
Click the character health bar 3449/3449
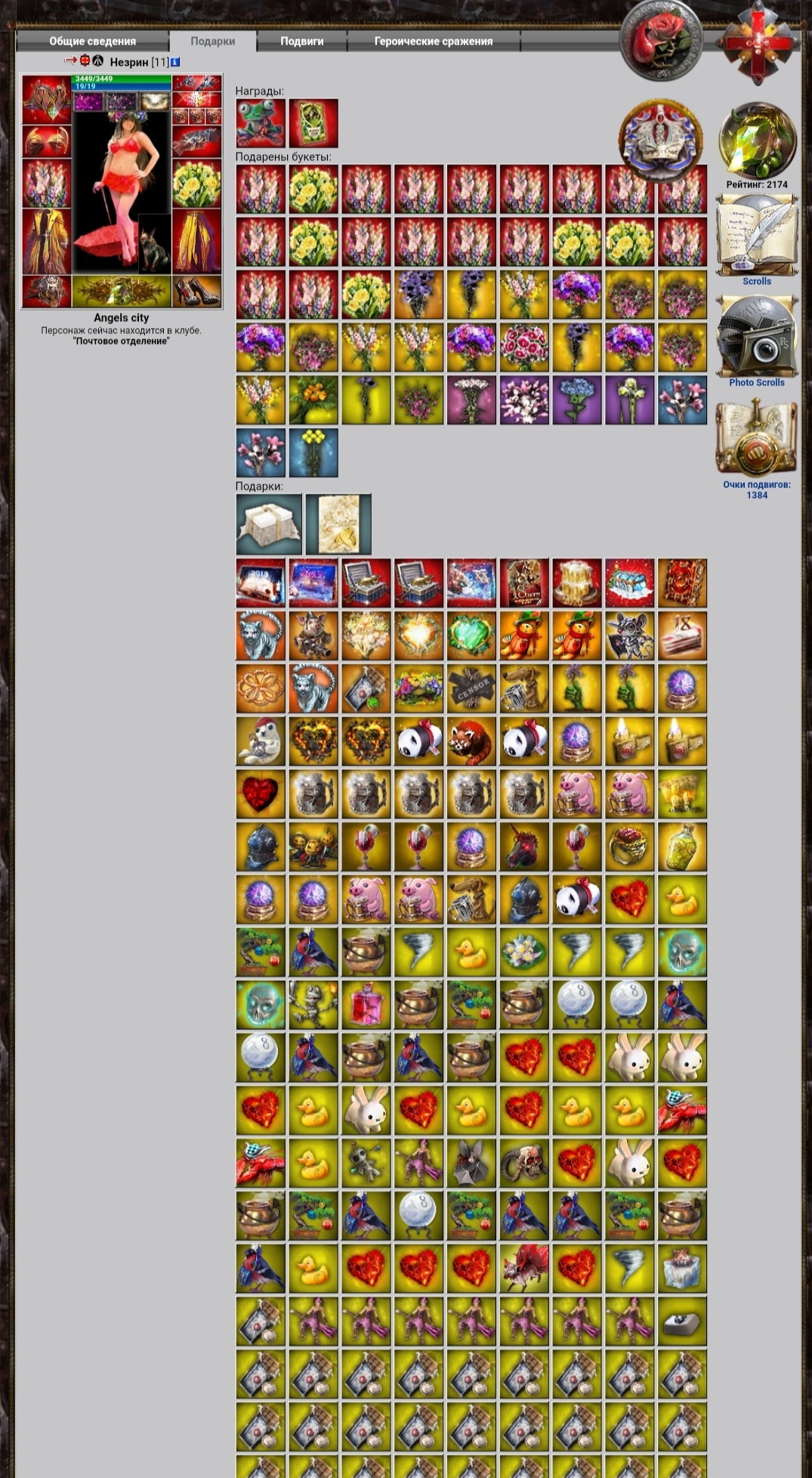[122, 79]
